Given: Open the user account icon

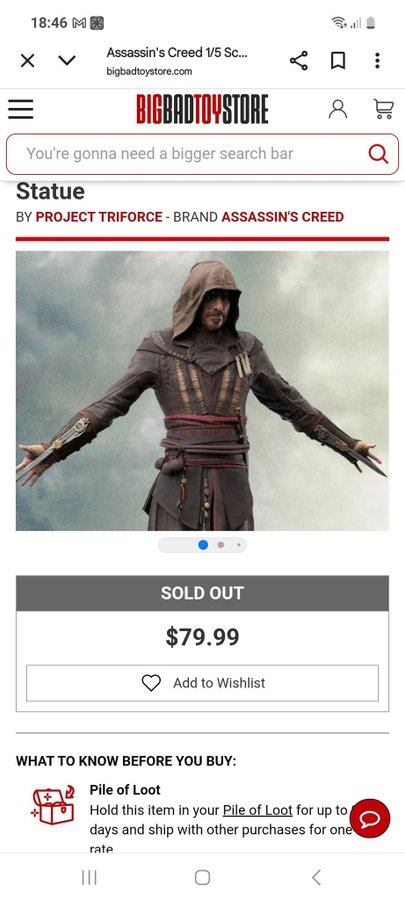Looking at the screenshot, I should tap(338, 109).
